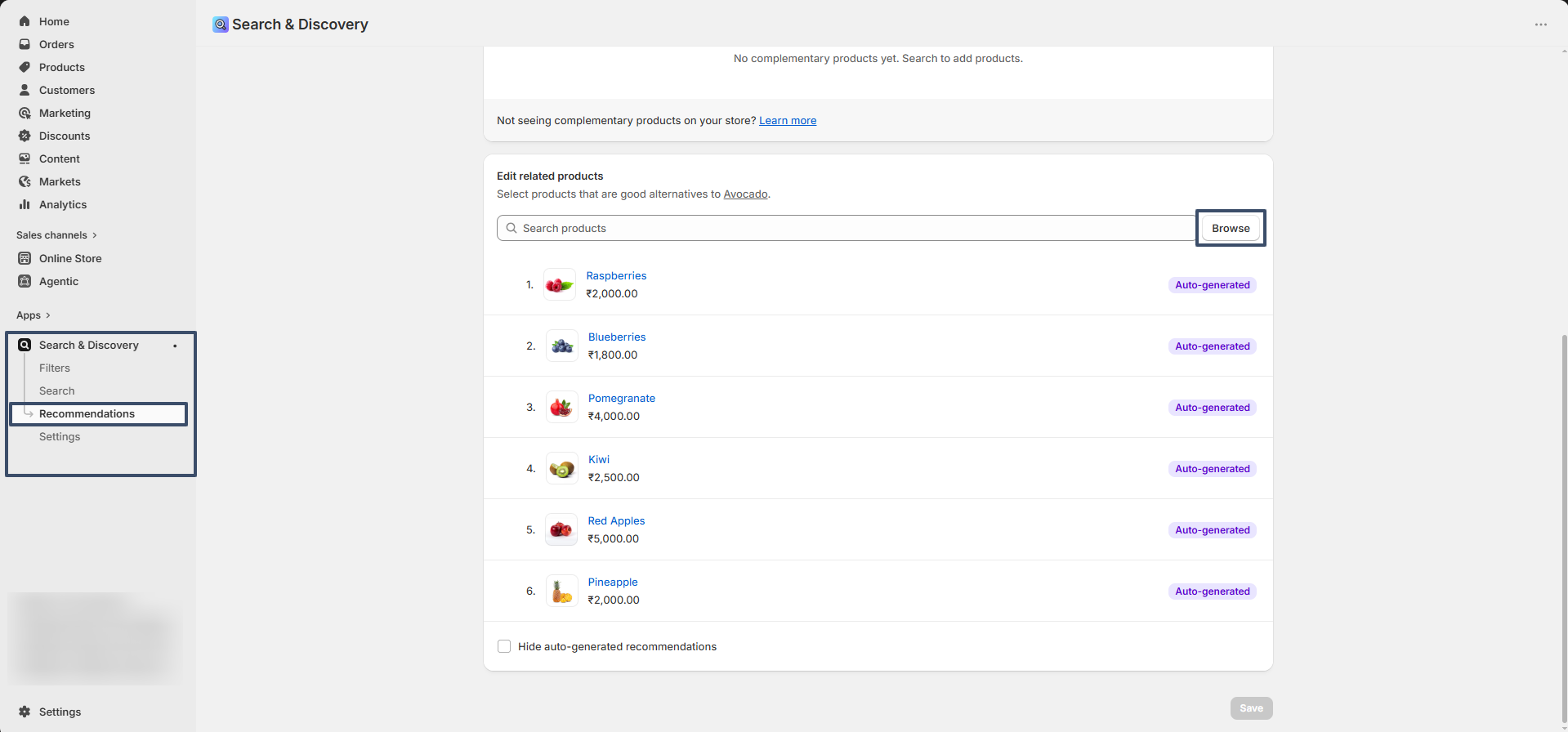Click the pin dot next to Search & Discovery
The image size is (1568, 732).
click(x=175, y=346)
